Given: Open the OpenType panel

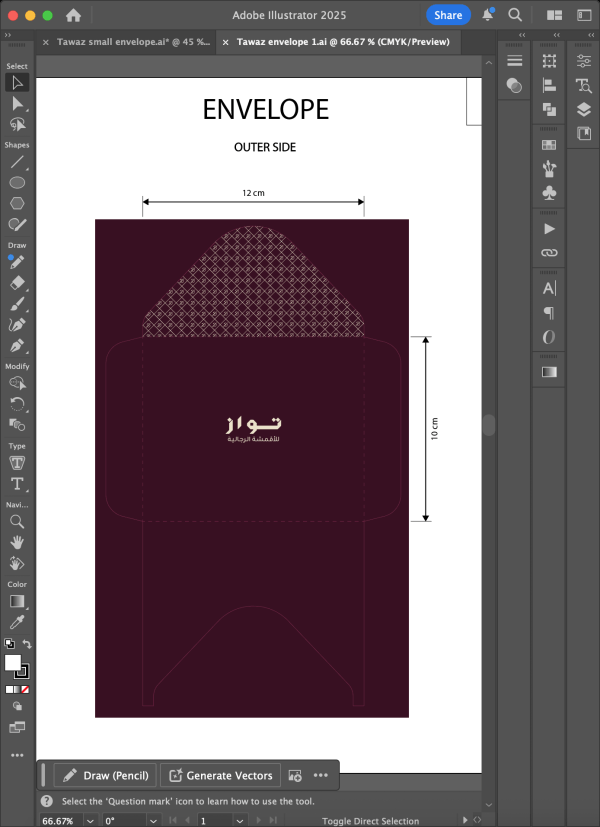Looking at the screenshot, I should click(x=549, y=337).
